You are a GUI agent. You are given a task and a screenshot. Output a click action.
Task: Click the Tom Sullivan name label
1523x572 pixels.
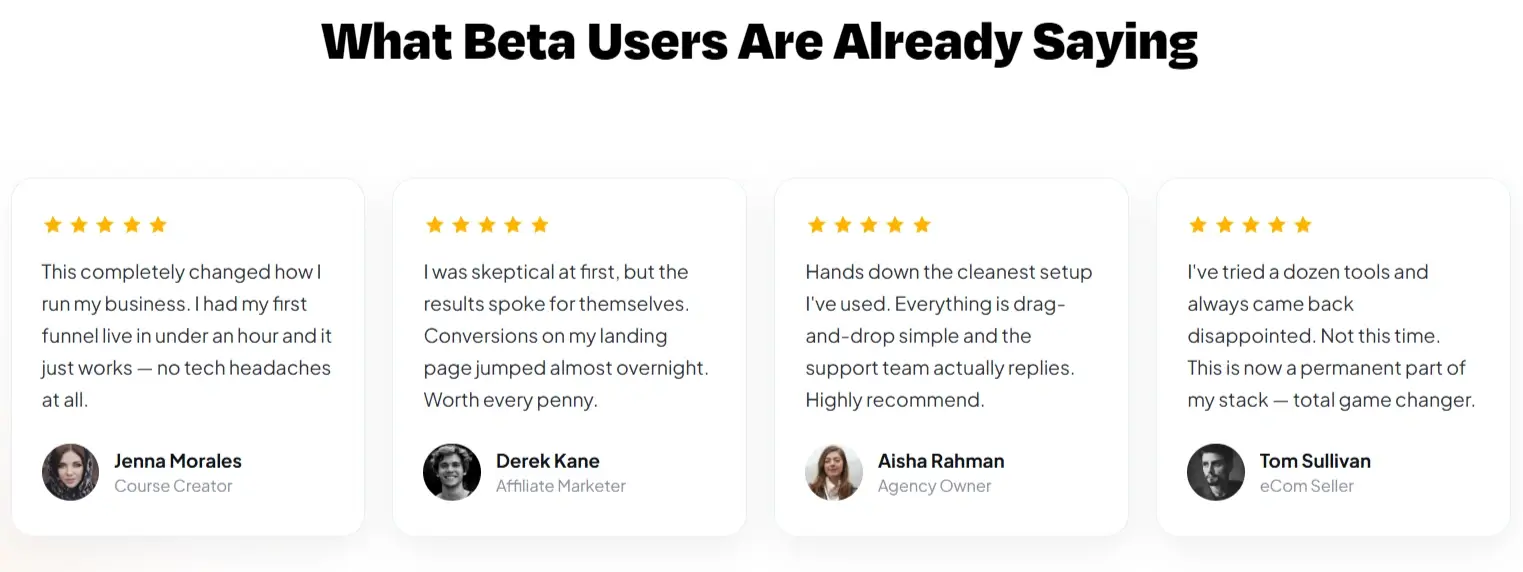coord(1315,461)
